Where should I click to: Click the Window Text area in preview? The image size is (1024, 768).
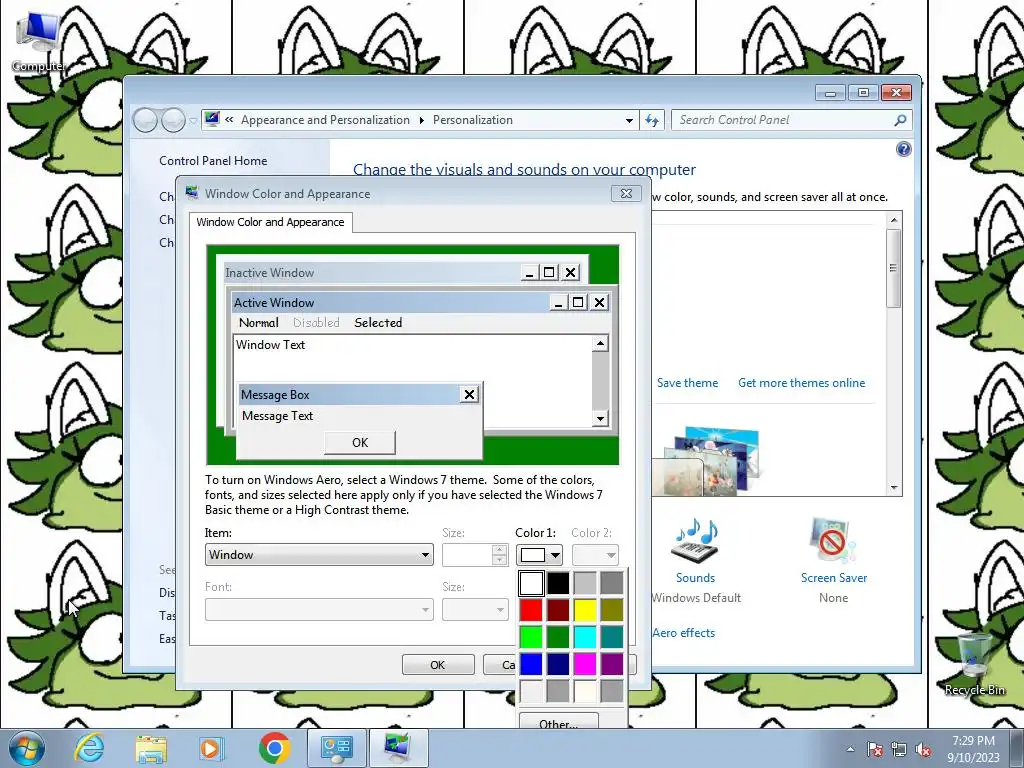(270, 345)
